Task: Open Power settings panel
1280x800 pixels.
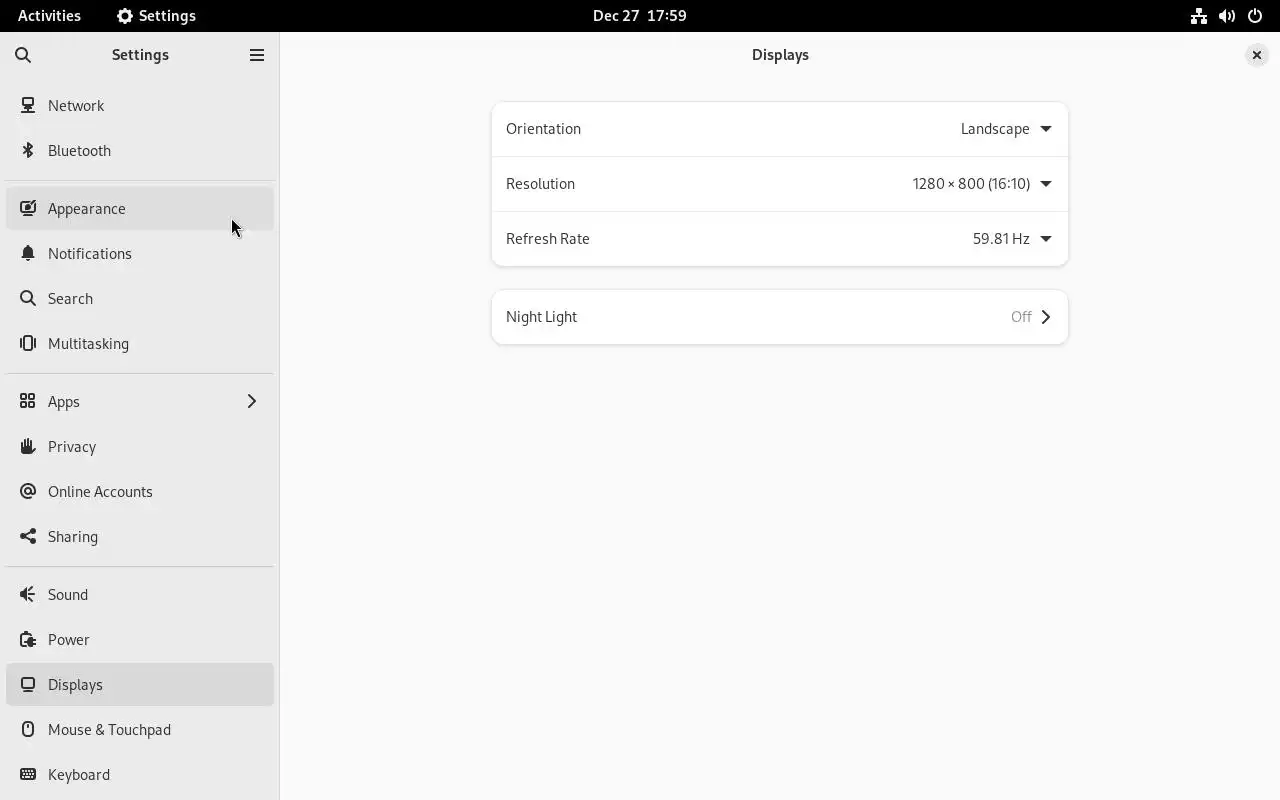Action: (x=140, y=639)
